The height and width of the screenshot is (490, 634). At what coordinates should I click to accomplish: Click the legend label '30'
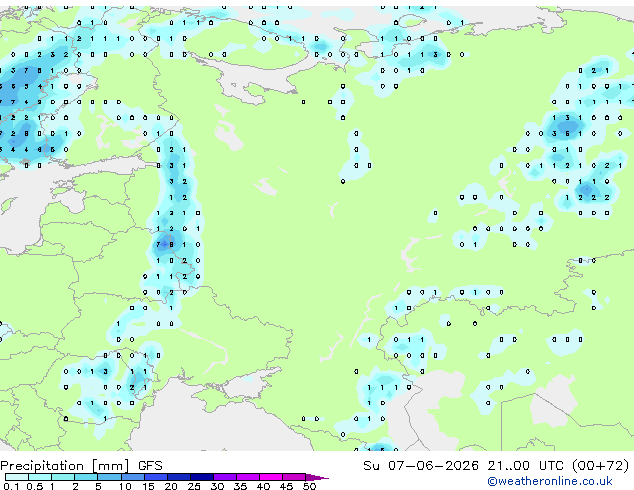point(217,486)
